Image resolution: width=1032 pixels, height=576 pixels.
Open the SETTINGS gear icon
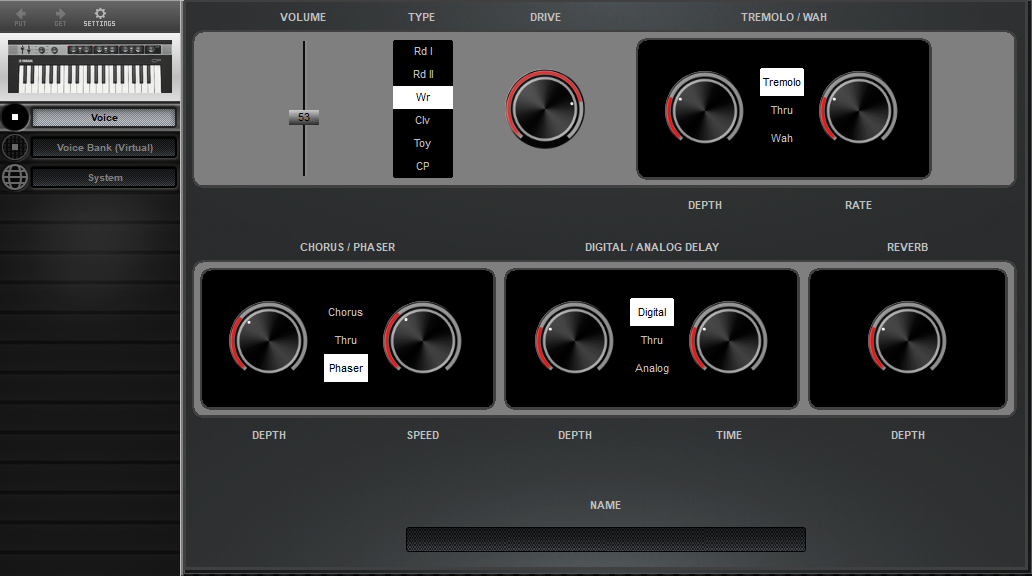pyautogui.click(x=99, y=15)
